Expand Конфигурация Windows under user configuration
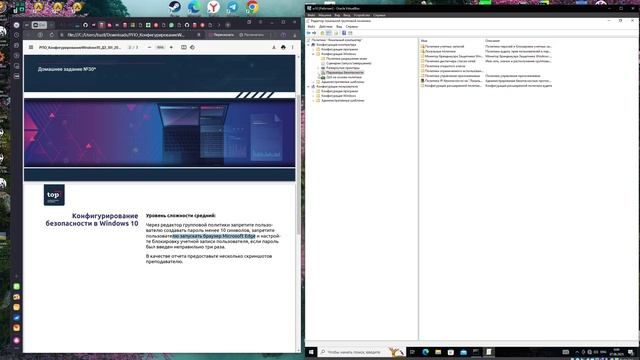Image resolution: width=640 pixels, height=360 pixels. 313,96
